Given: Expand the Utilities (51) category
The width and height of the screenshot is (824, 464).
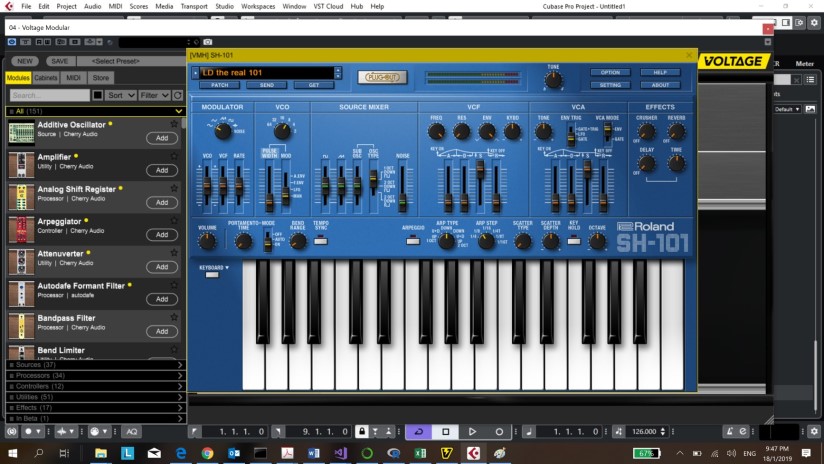Looking at the screenshot, I should pyautogui.click(x=95, y=397).
